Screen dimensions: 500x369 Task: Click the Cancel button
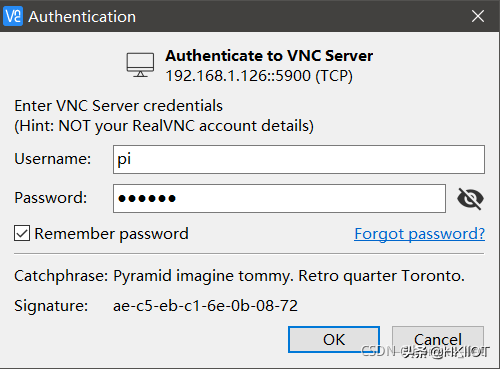pyautogui.click(x=438, y=339)
